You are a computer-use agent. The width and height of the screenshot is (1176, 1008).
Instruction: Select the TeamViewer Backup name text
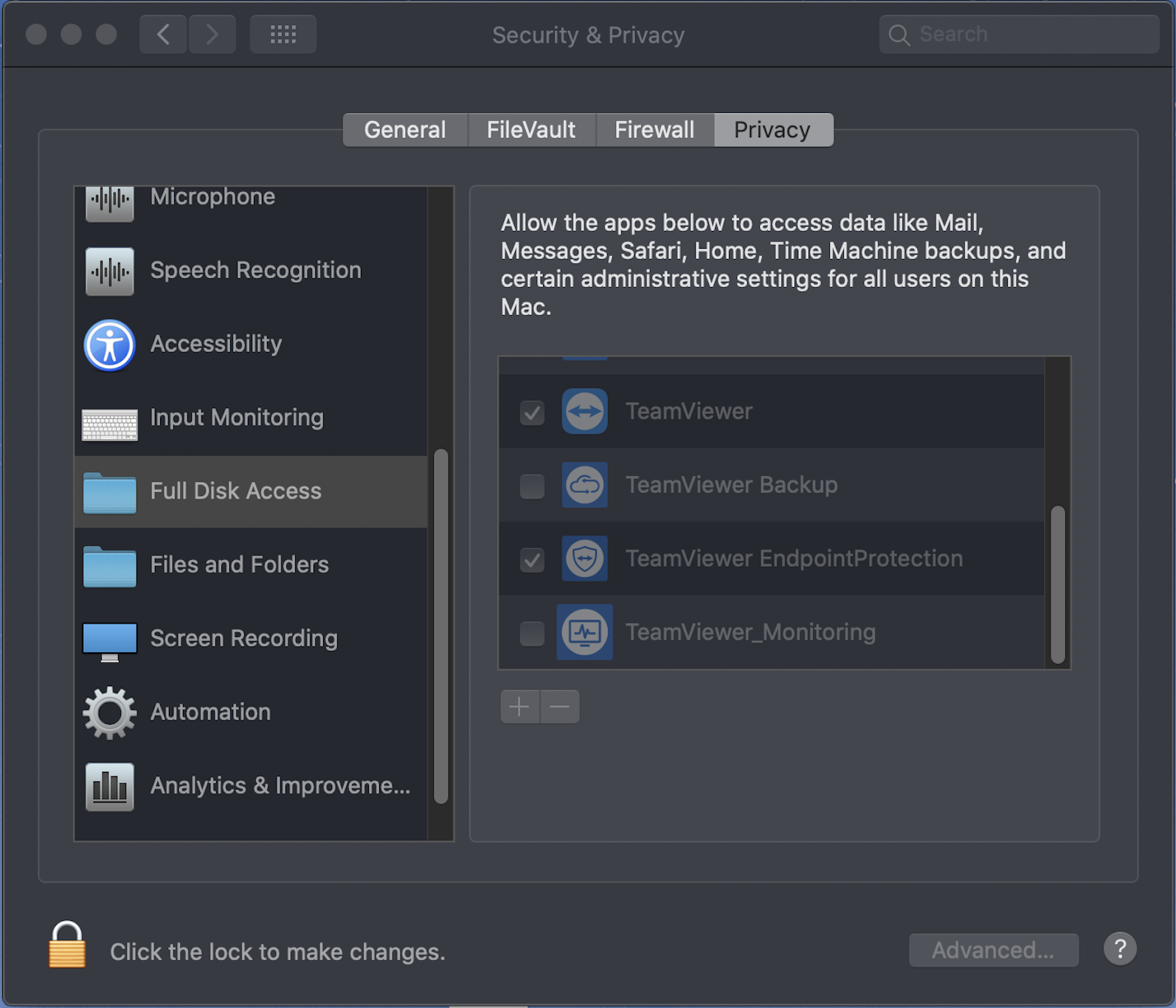pyautogui.click(x=732, y=485)
